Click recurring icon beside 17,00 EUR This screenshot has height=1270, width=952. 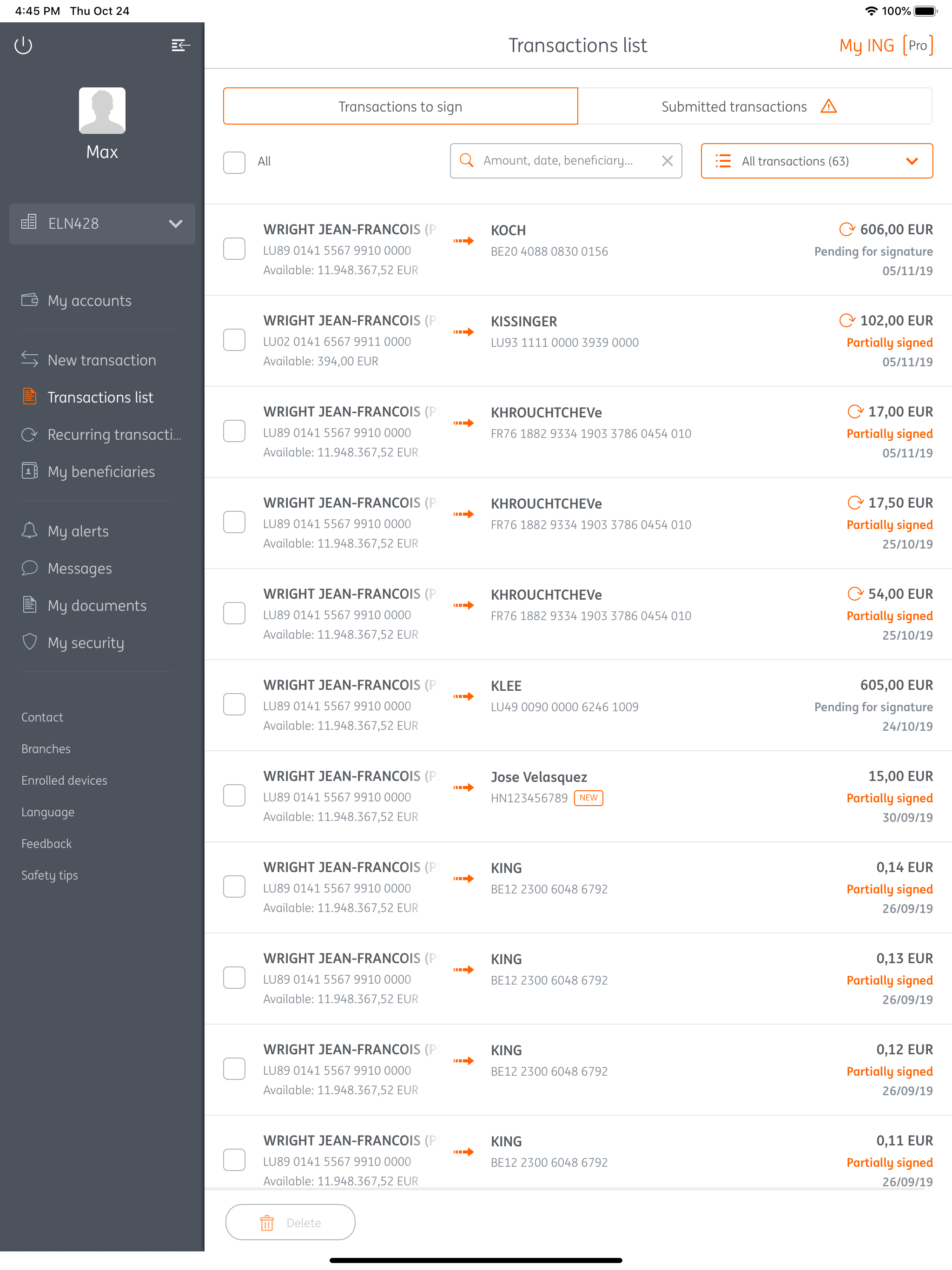tap(855, 411)
